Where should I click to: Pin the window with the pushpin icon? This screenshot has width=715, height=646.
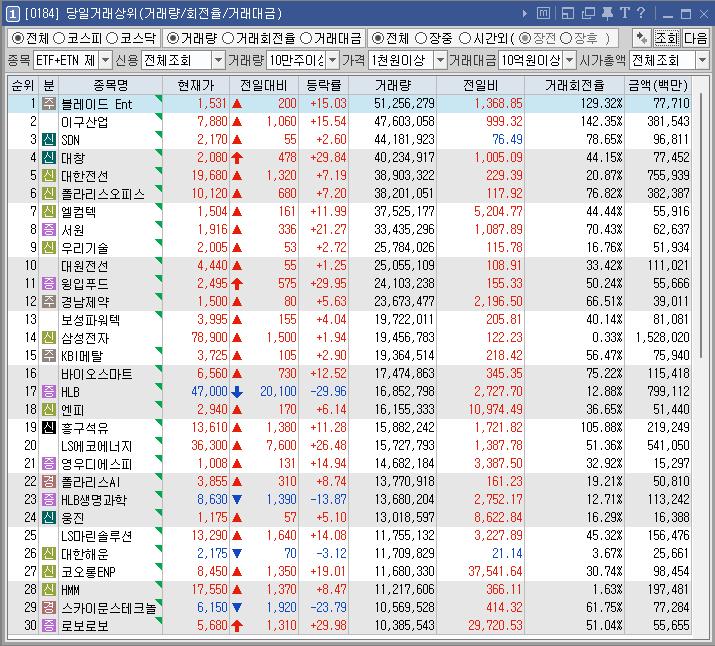tap(607, 14)
